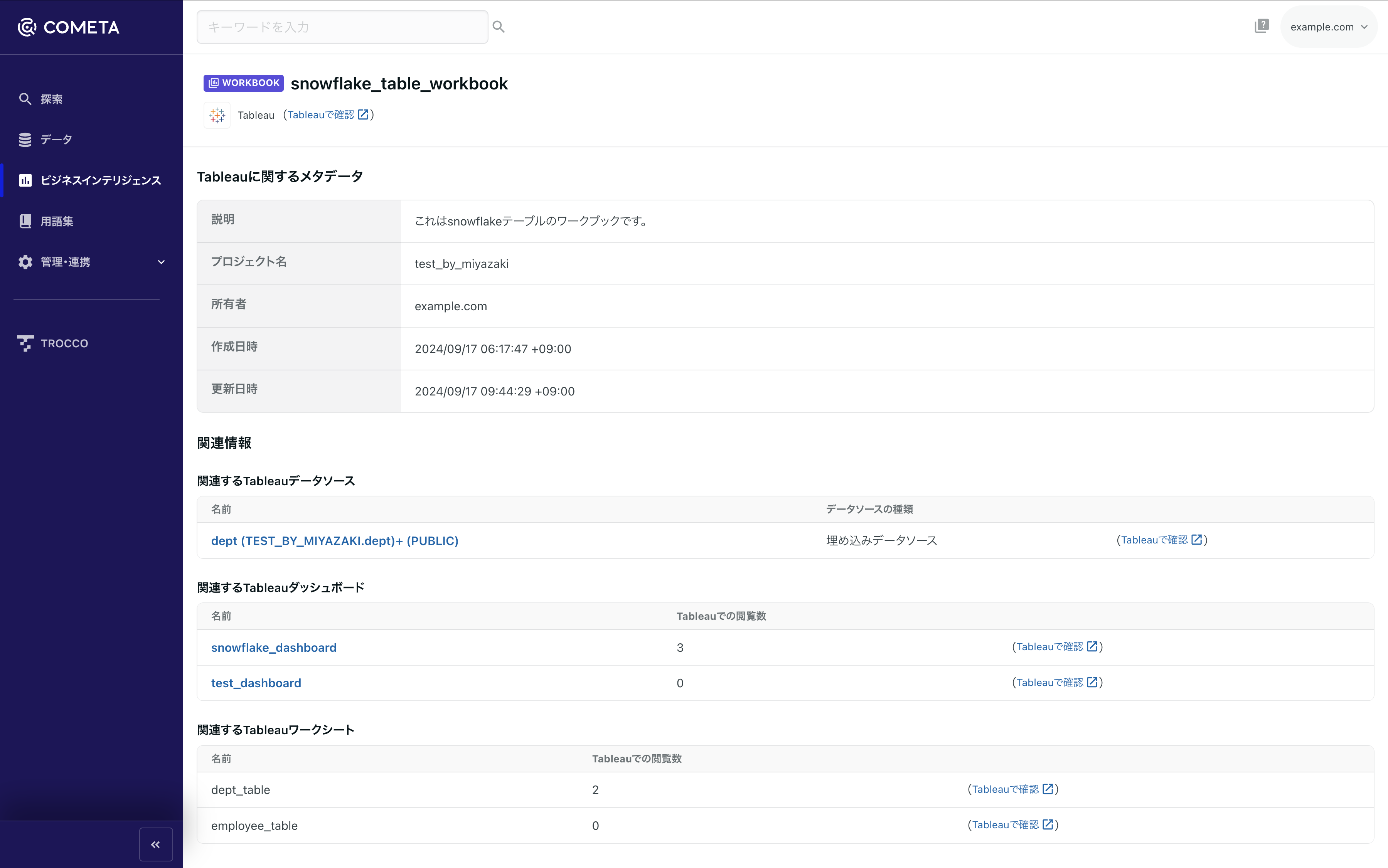1388x868 pixels.
Task: Open the example.com account dropdown
Action: pos(1328,27)
